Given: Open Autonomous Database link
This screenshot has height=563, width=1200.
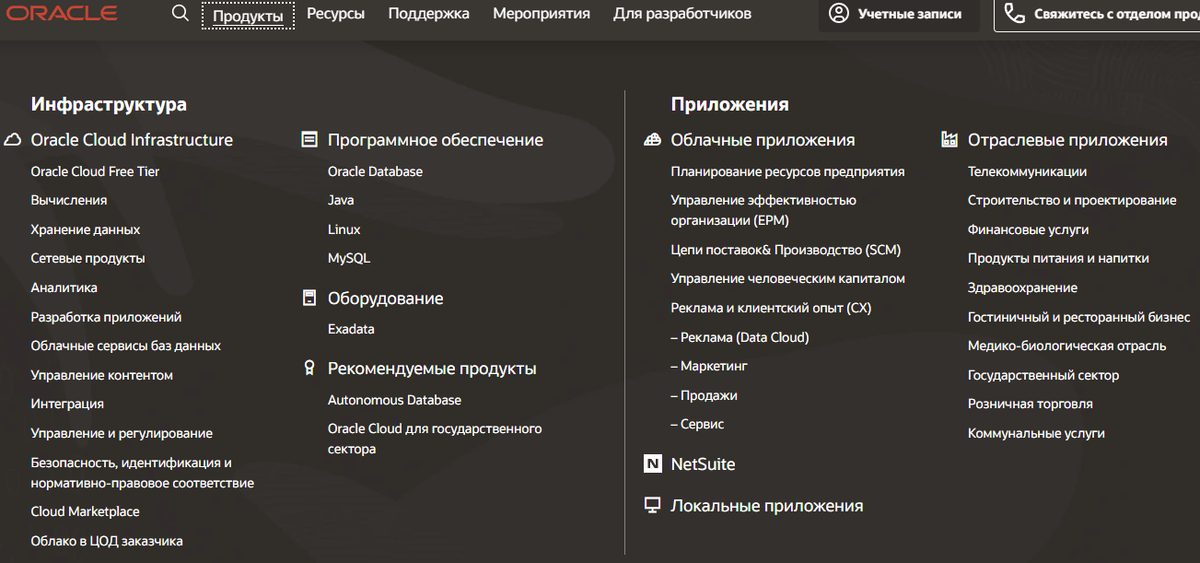Looking at the screenshot, I should pyautogui.click(x=394, y=400).
